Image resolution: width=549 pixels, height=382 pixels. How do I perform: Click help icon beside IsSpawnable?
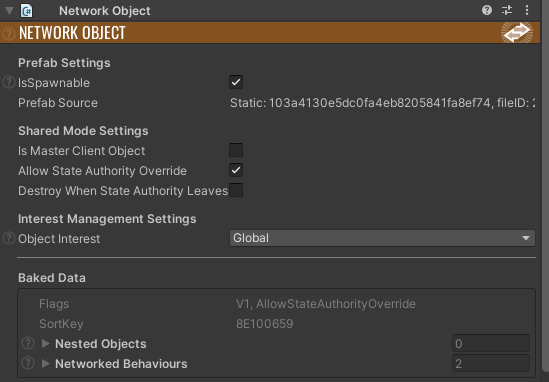tap(9, 83)
